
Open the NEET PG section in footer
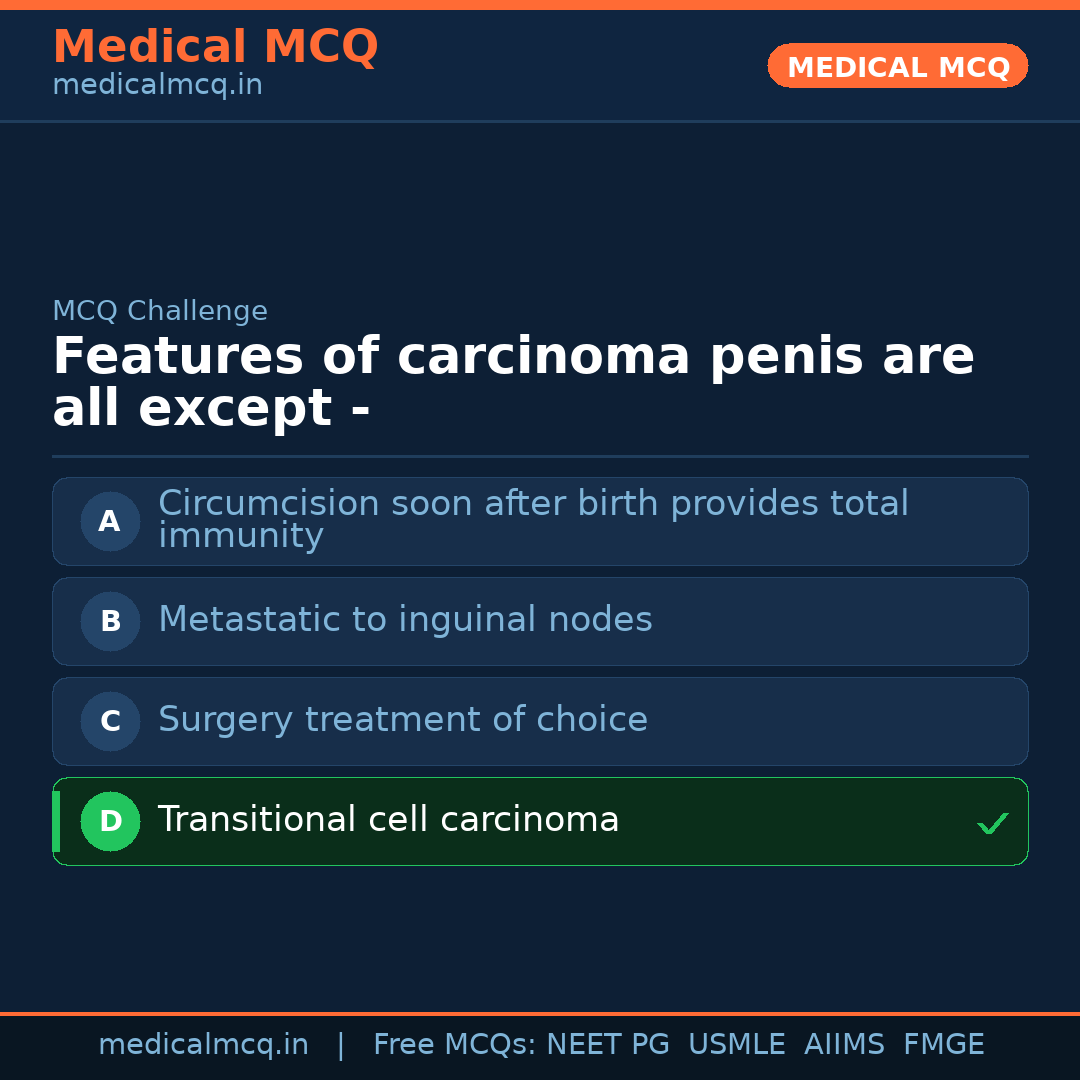[x=607, y=1044]
